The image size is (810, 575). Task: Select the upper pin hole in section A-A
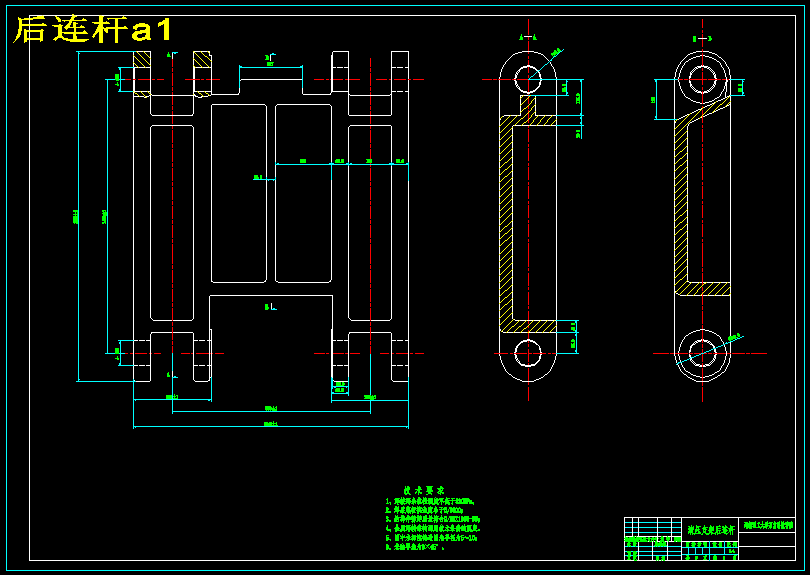[x=528, y=80]
